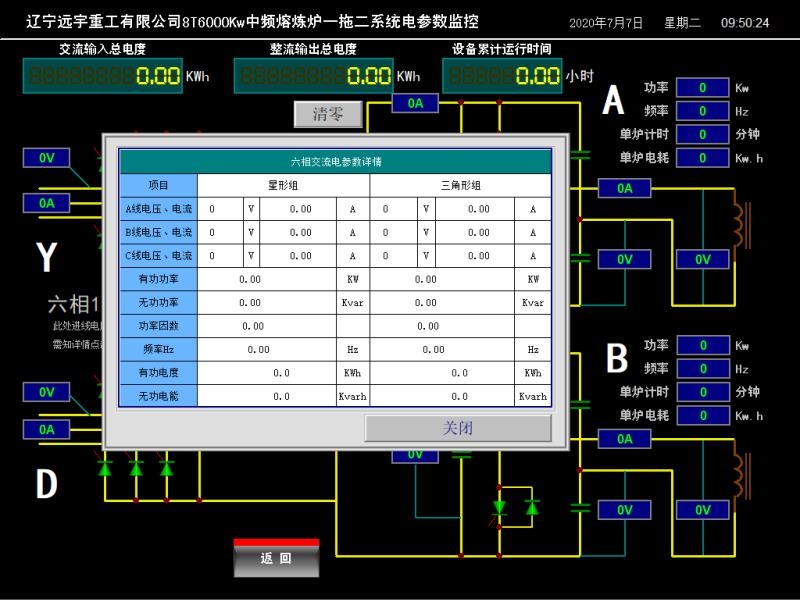Click the 交流输入总电度 kWh display

coord(103,75)
